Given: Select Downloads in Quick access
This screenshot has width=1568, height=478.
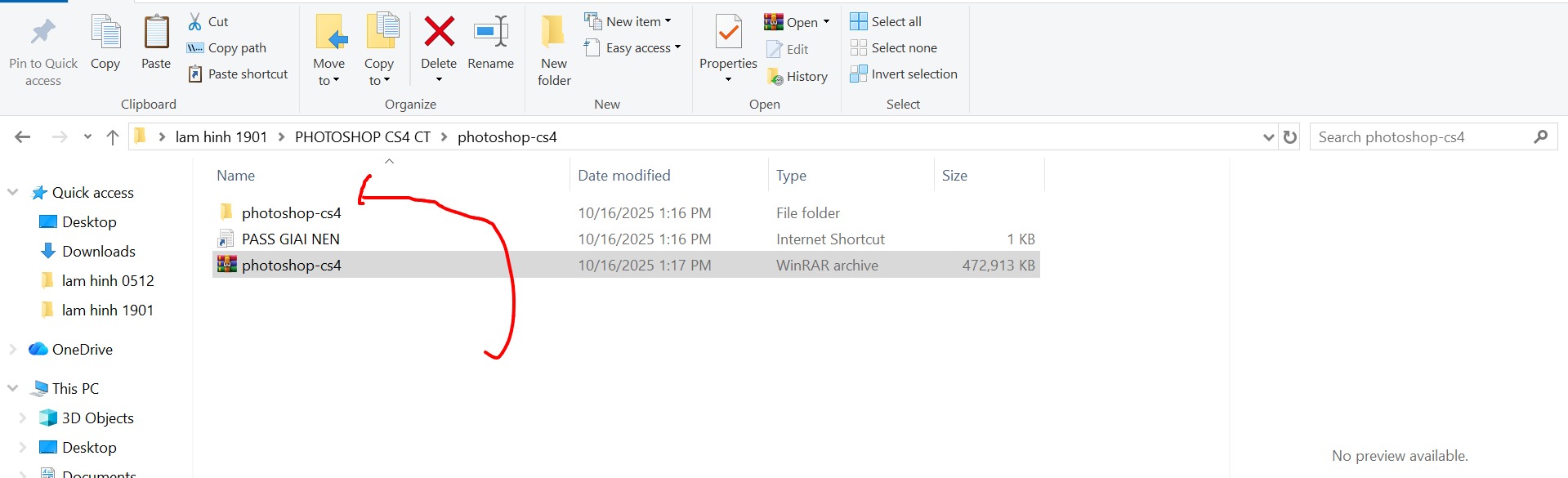Looking at the screenshot, I should (98, 252).
